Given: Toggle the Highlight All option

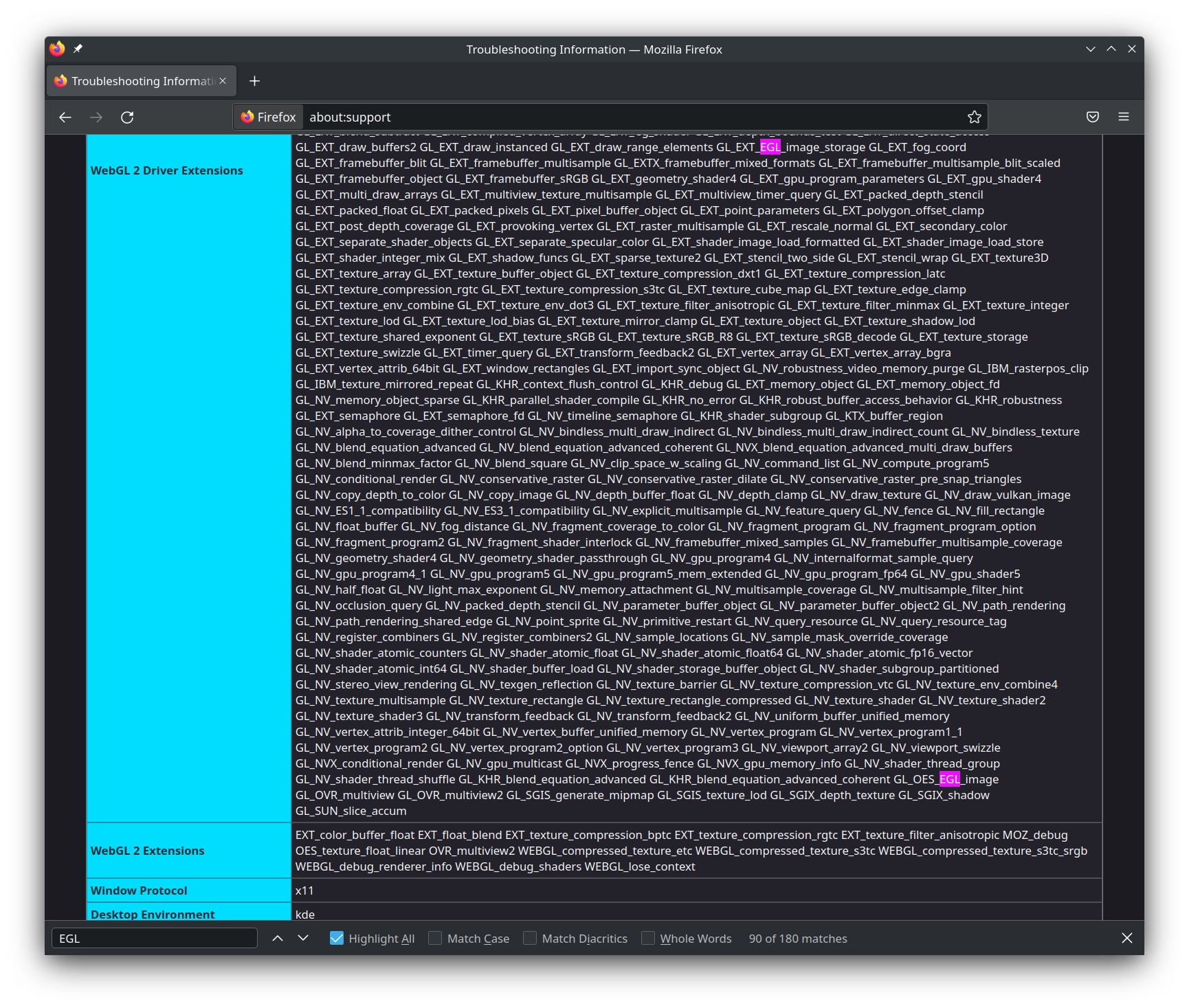Looking at the screenshot, I should pos(336,938).
